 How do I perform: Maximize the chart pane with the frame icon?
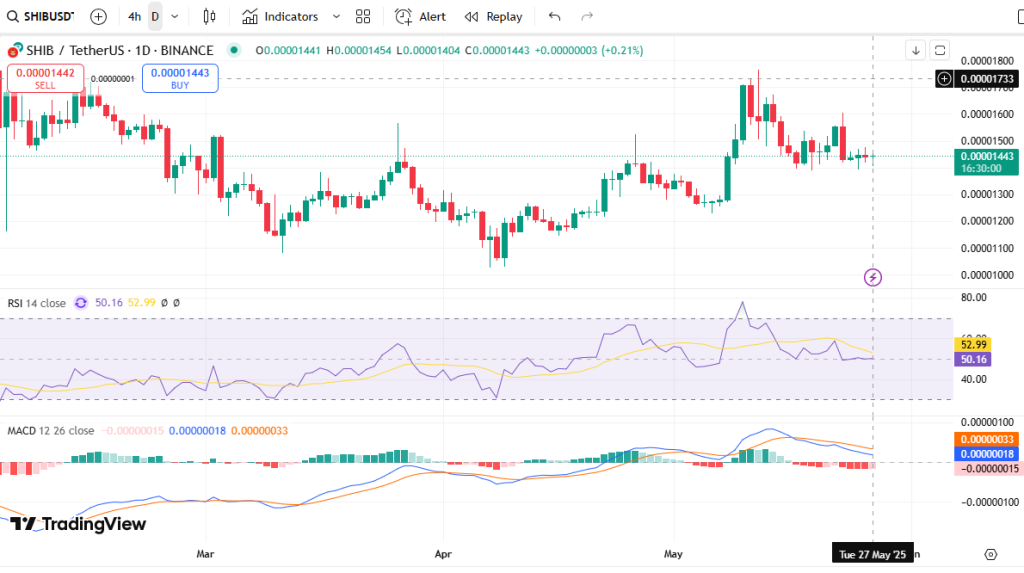[x=939, y=50]
